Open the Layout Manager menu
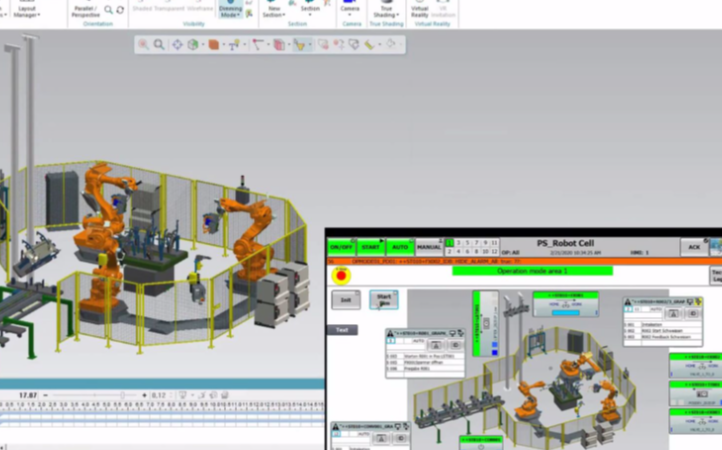 pos(25,11)
